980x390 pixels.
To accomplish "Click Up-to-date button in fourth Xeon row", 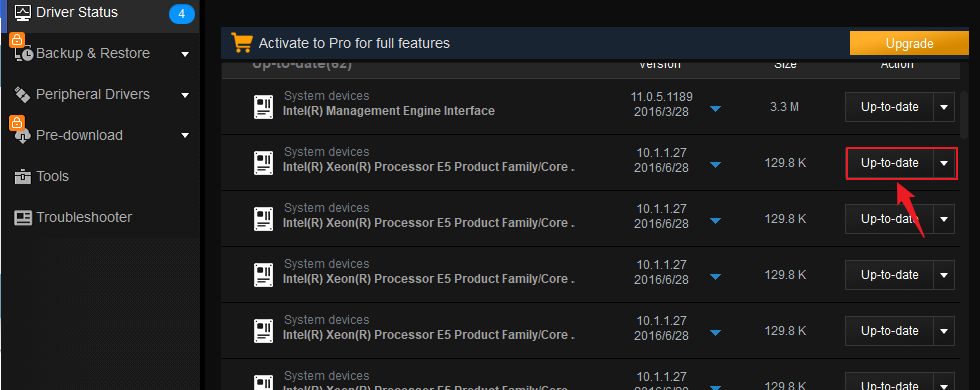I will (x=889, y=331).
